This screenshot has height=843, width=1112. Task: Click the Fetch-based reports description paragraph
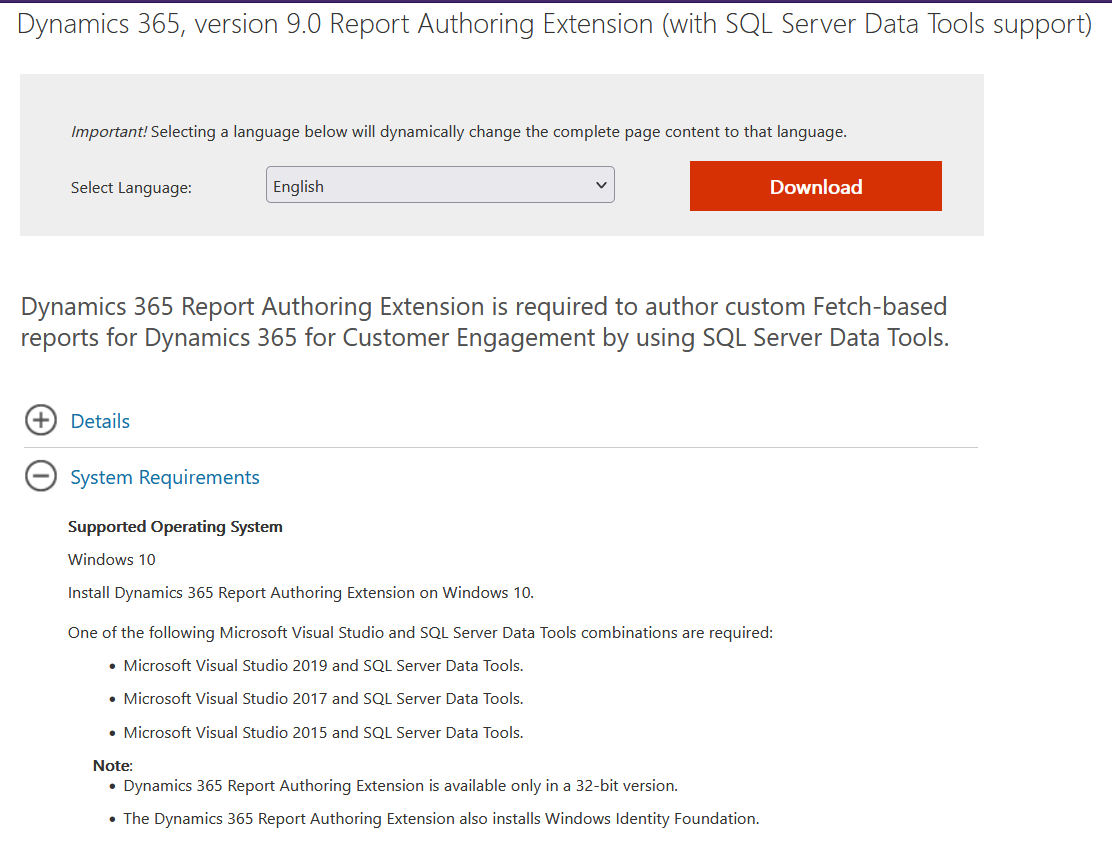pyautogui.click(x=485, y=322)
